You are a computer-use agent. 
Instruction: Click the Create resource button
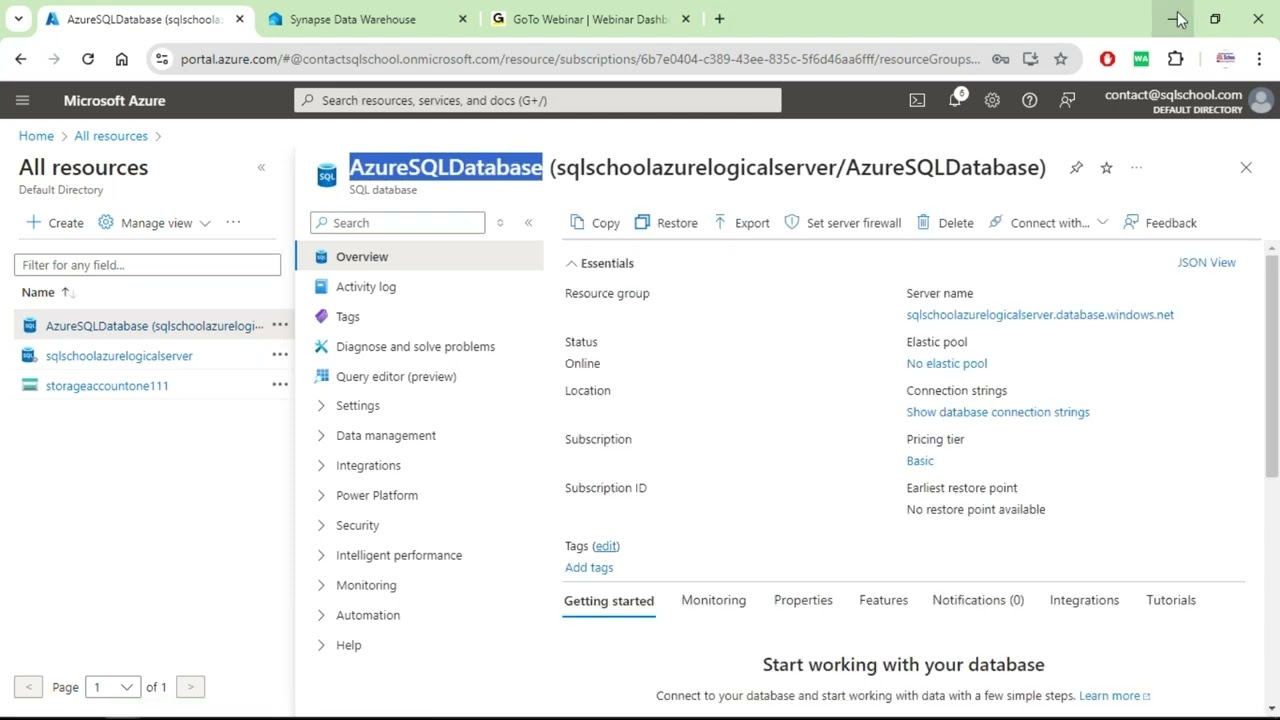point(55,223)
